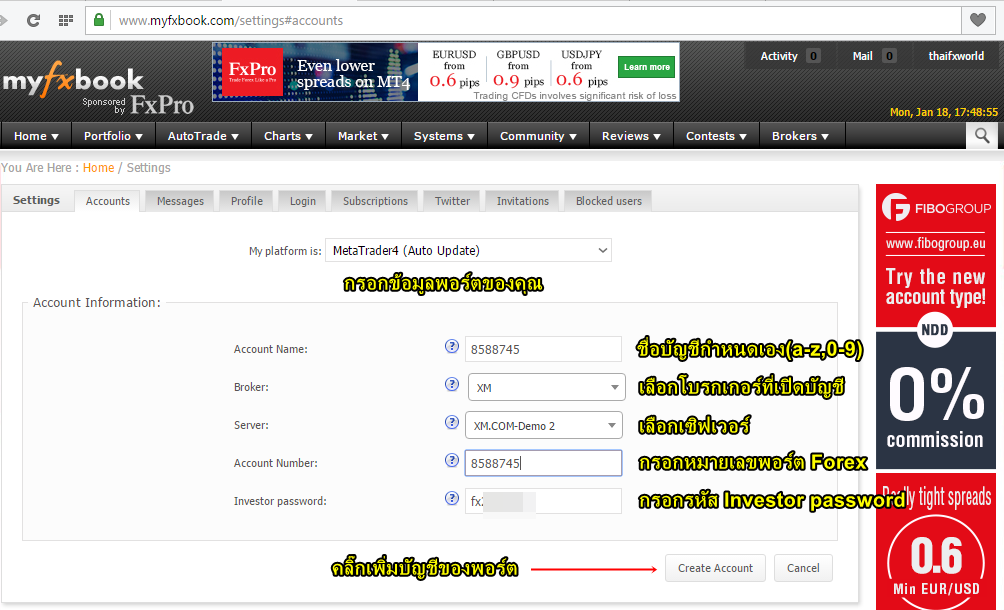Open the thaifxworld user link
This screenshot has width=1004, height=610.
(x=956, y=56)
